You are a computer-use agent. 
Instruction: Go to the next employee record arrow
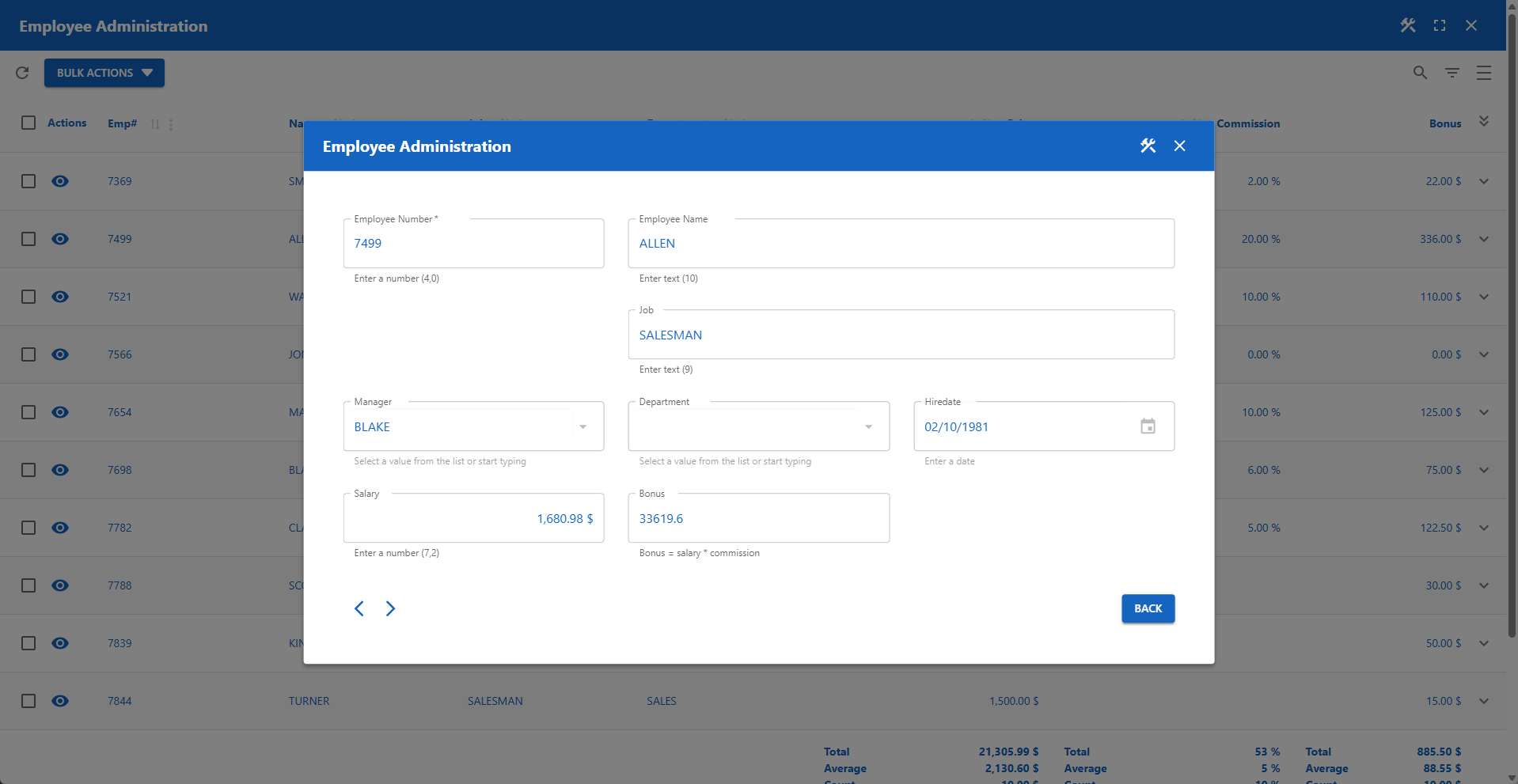[x=390, y=608]
